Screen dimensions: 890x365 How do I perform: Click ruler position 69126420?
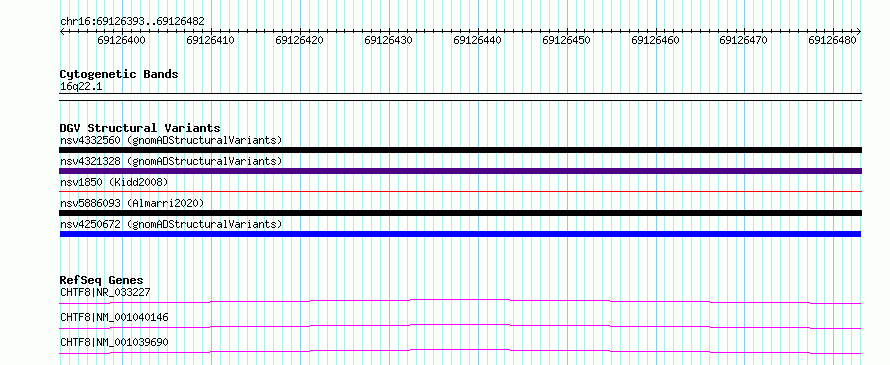[x=299, y=40]
